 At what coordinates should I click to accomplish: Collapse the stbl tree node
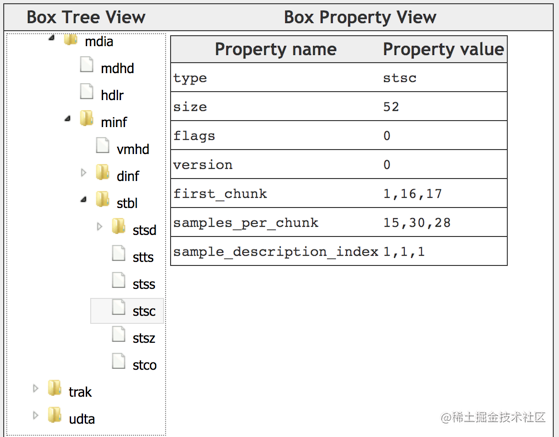click(x=84, y=199)
